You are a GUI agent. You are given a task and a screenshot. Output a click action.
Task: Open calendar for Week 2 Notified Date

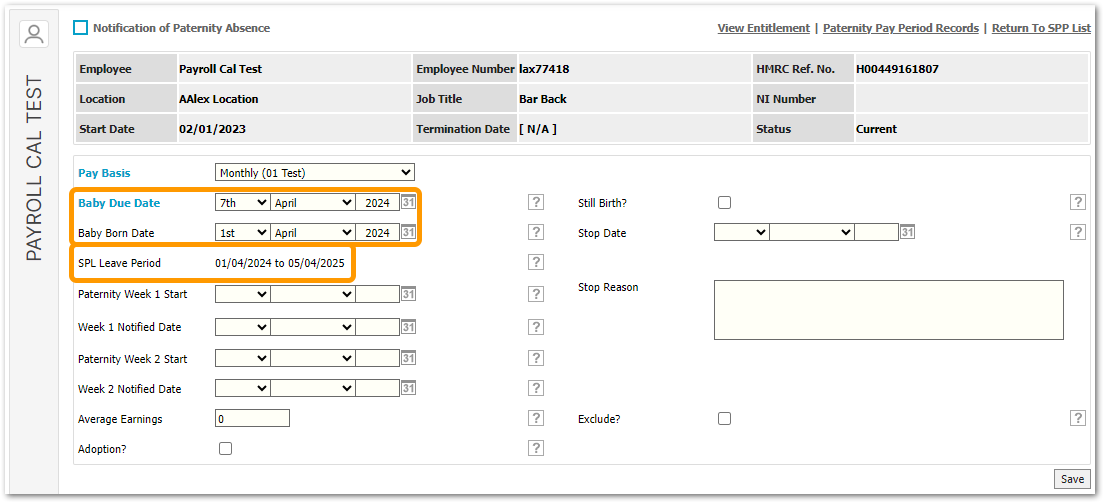pyautogui.click(x=408, y=389)
